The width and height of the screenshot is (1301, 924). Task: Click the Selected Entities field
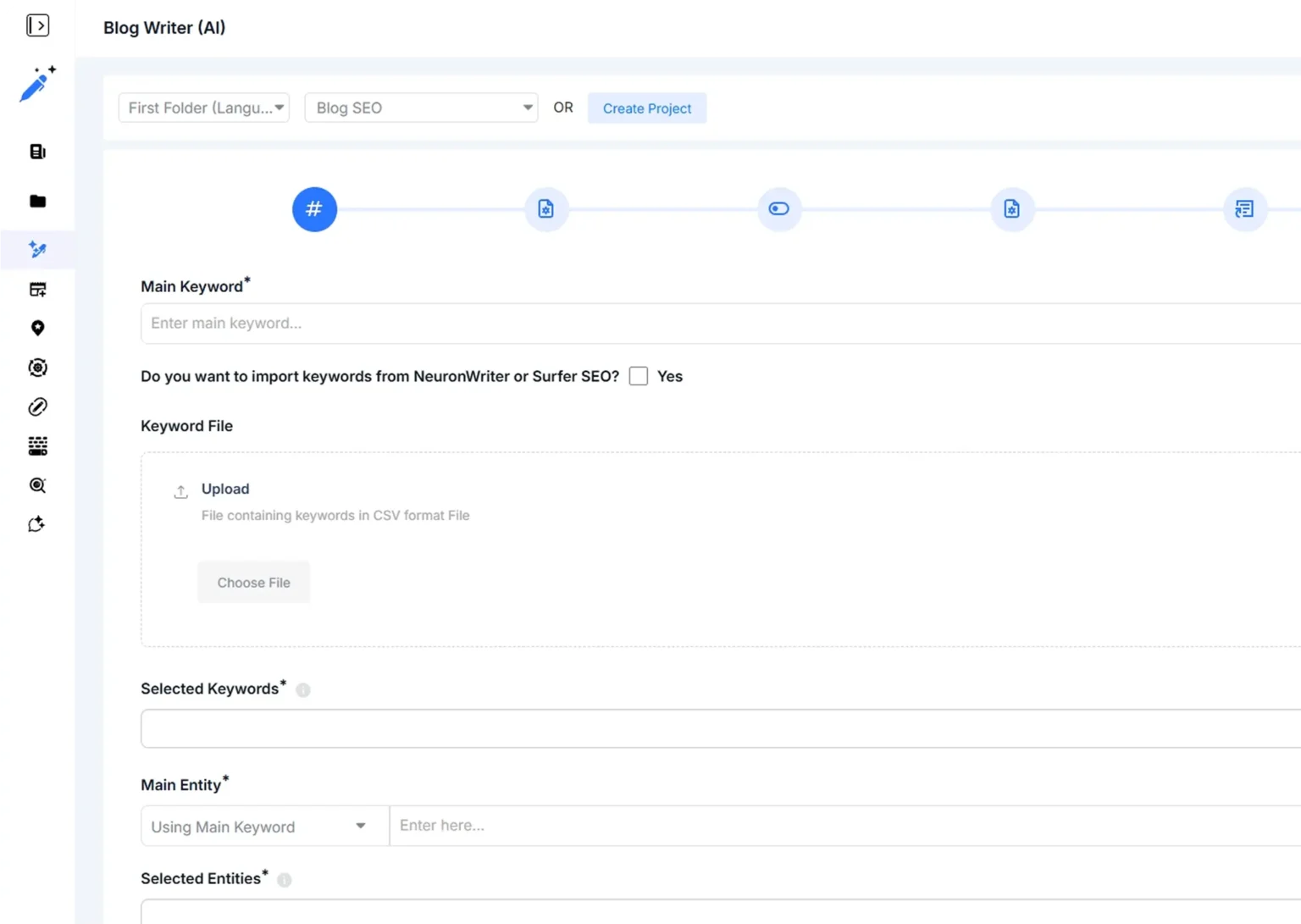(x=721, y=911)
